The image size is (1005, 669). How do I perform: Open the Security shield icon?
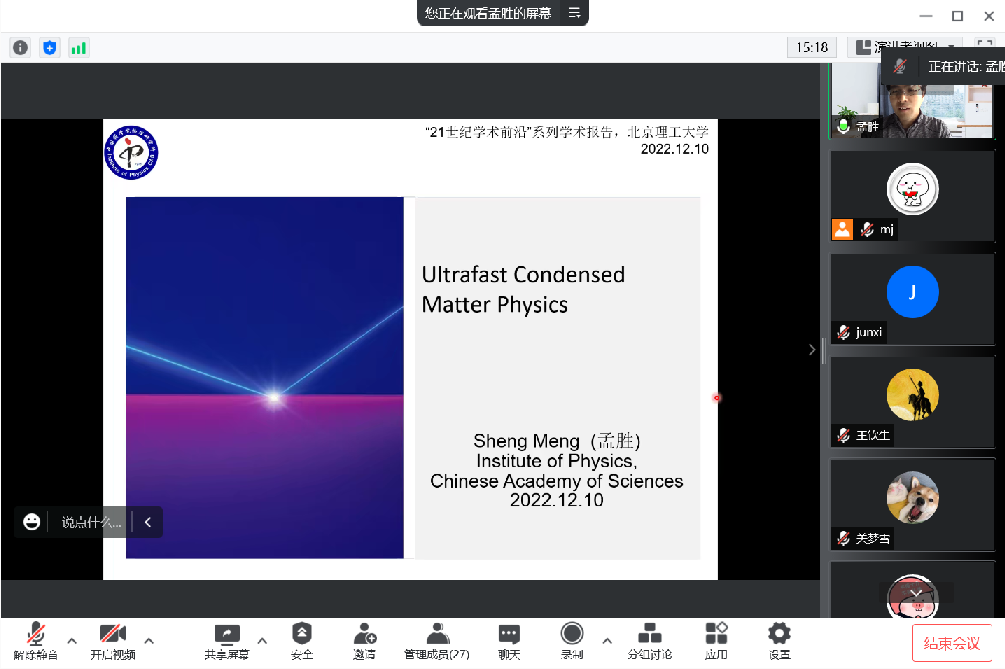302,636
